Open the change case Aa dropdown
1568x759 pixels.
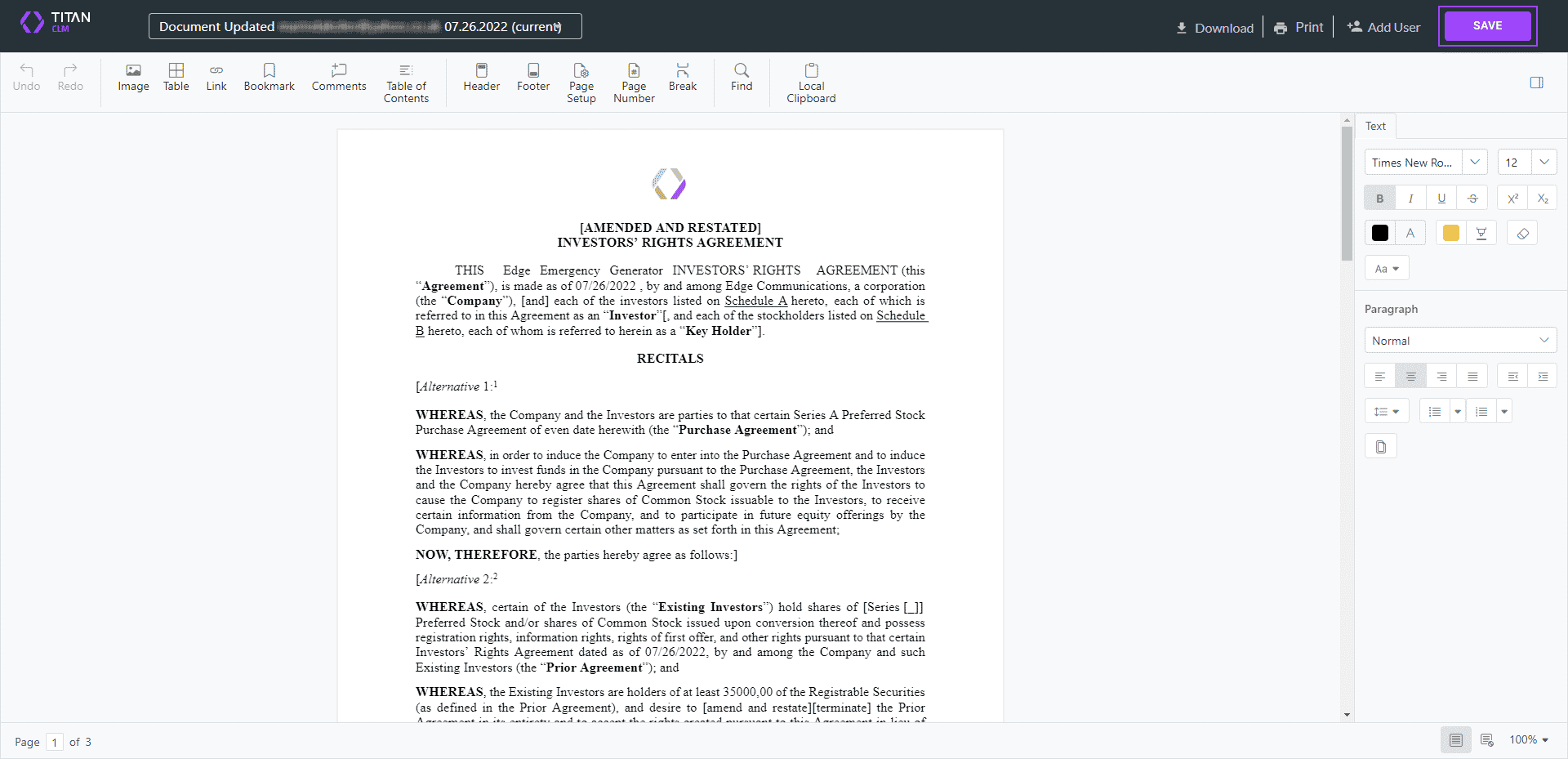1386,267
